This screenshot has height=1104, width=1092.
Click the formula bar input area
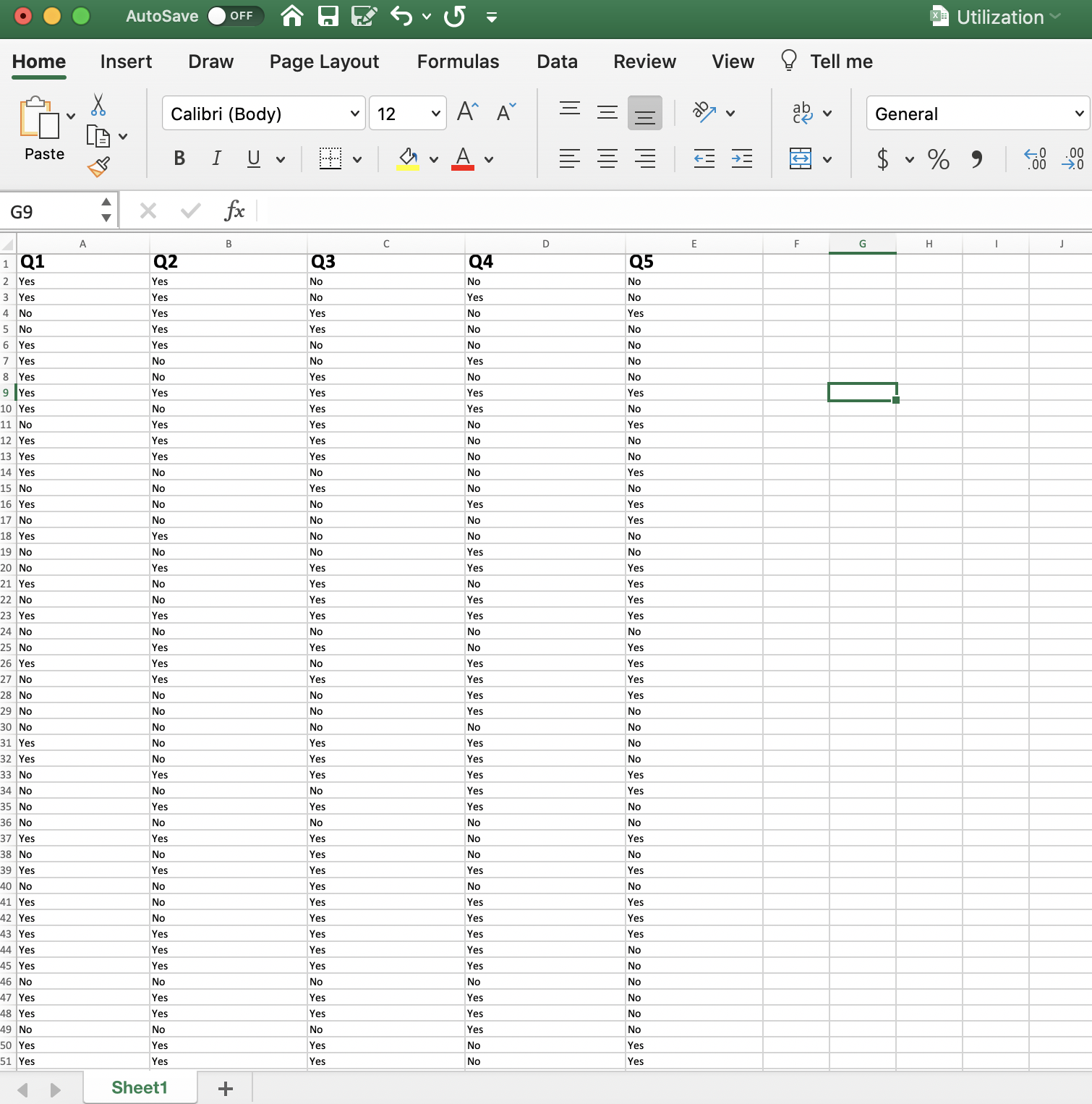pos(678,211)
